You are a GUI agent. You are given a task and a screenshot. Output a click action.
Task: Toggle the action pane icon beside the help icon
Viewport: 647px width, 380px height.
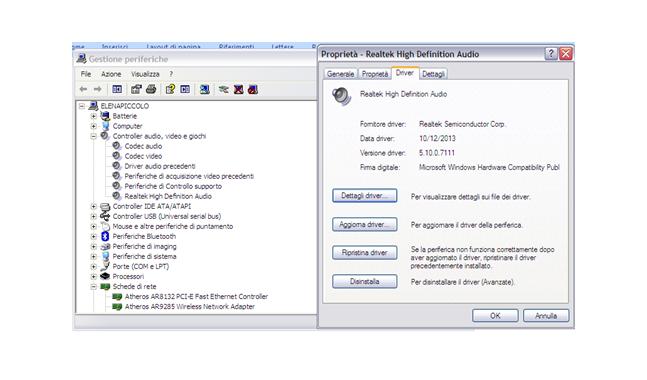pyautogui.click(x=185, y=89)
